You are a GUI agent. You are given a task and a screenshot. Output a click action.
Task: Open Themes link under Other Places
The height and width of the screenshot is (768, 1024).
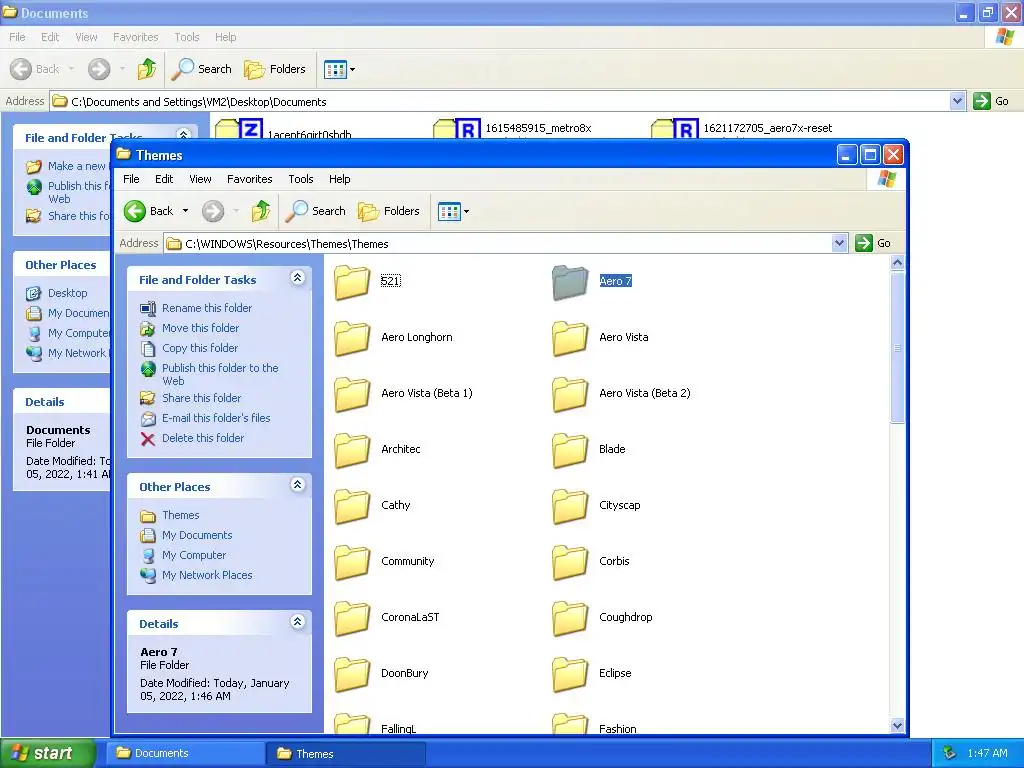pos(180,515)
